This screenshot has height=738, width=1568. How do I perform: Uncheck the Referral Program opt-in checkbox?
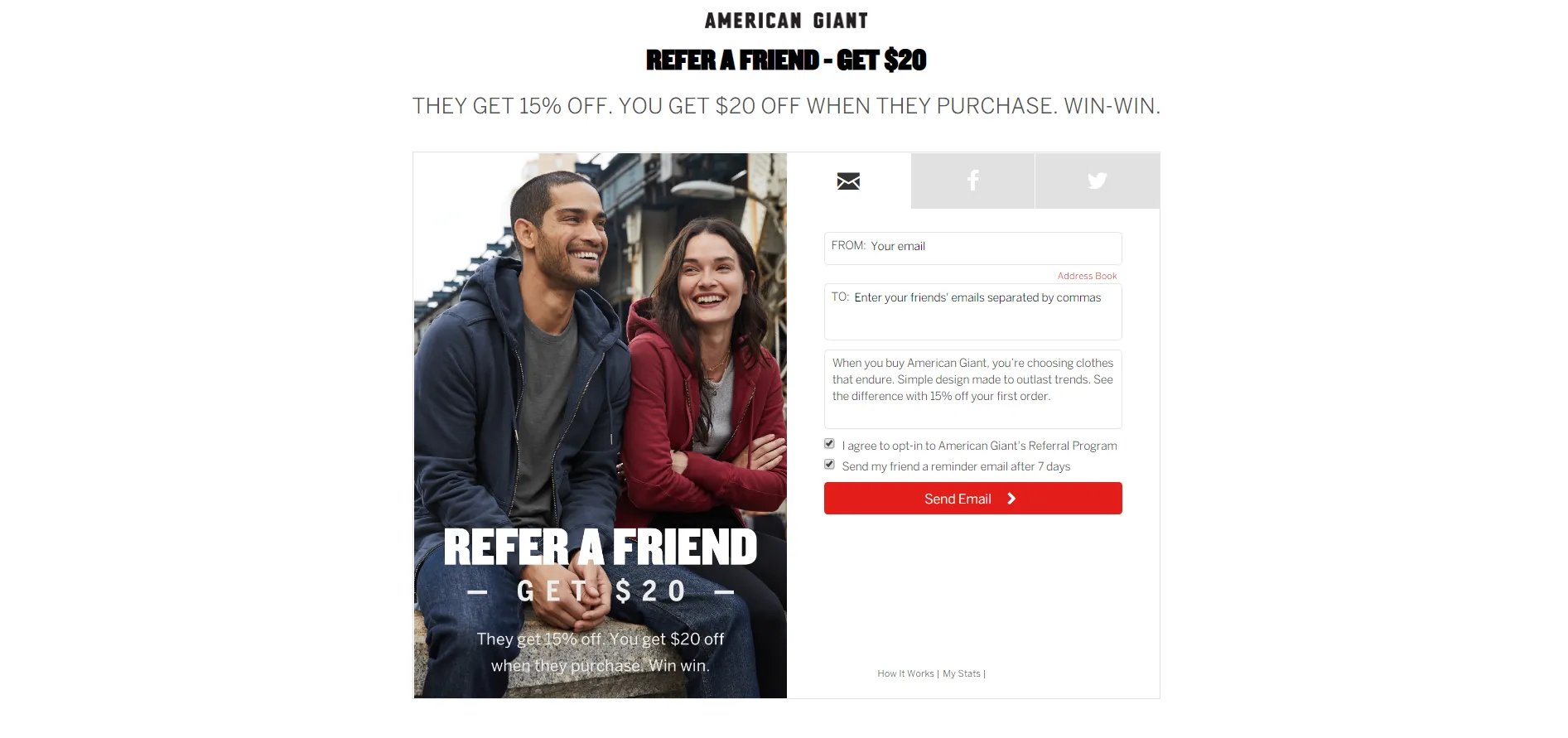829,444
